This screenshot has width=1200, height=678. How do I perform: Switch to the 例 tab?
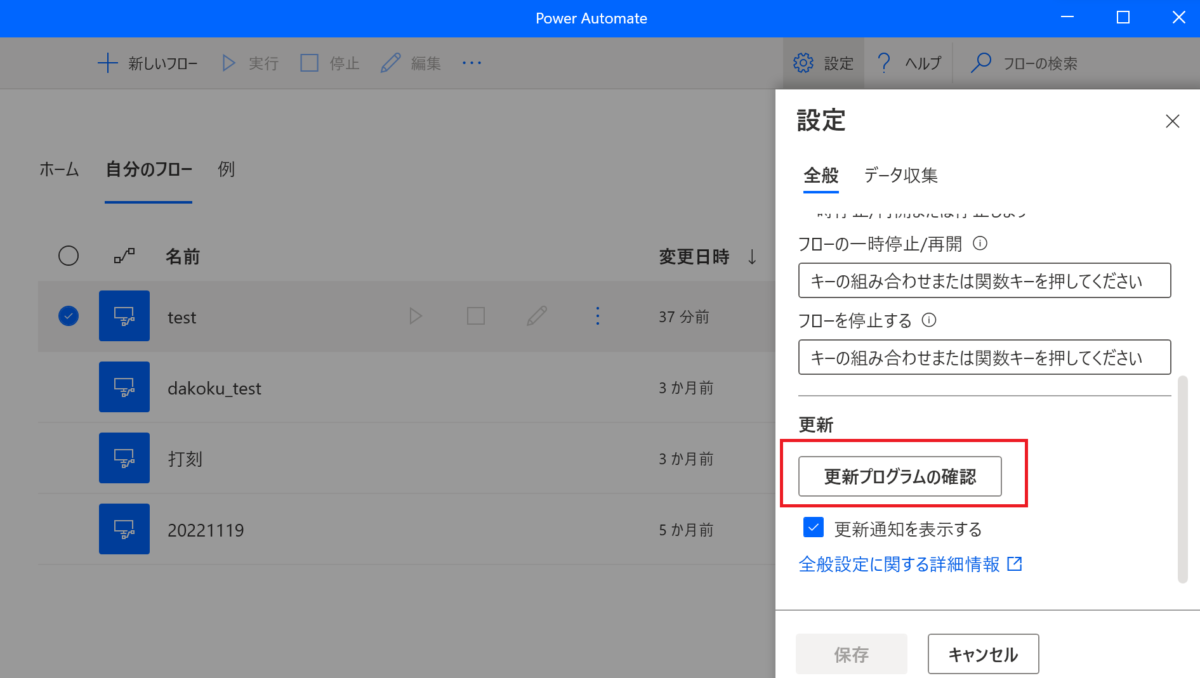[225, 169]
